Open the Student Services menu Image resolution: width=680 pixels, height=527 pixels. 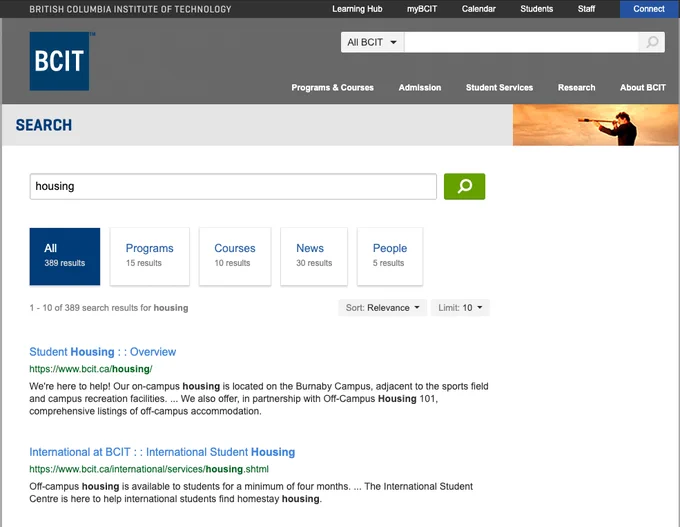coord(499,88)
